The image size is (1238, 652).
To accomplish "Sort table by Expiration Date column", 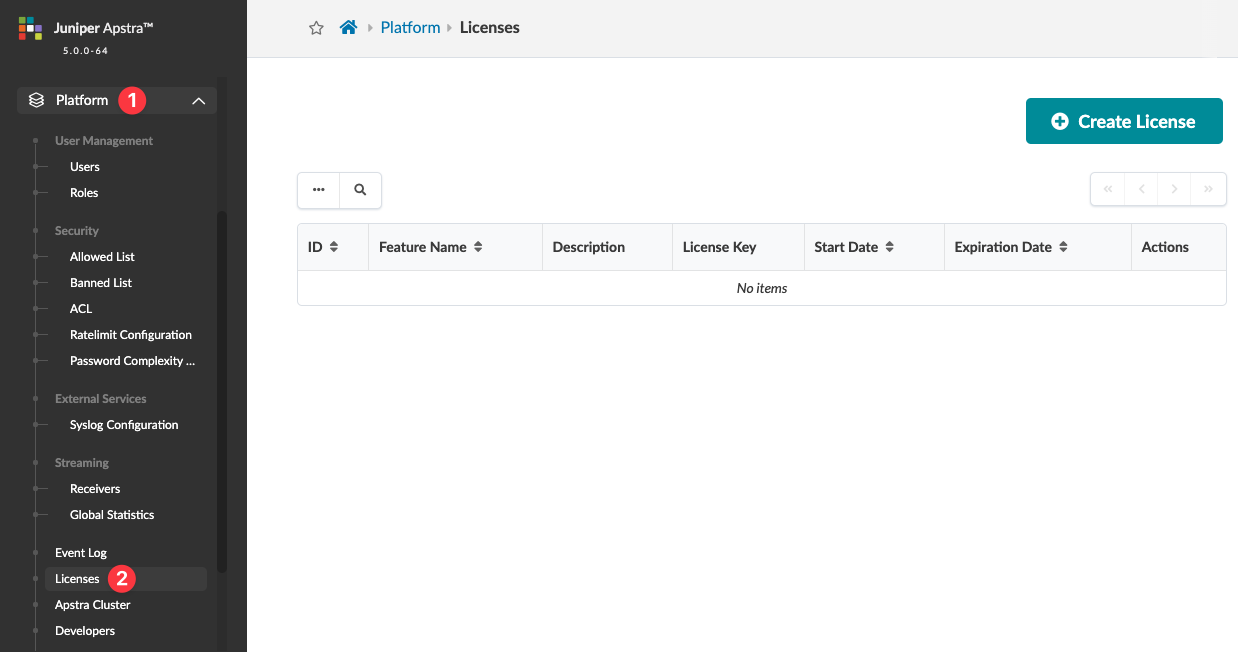I will tap(1063, 247).
